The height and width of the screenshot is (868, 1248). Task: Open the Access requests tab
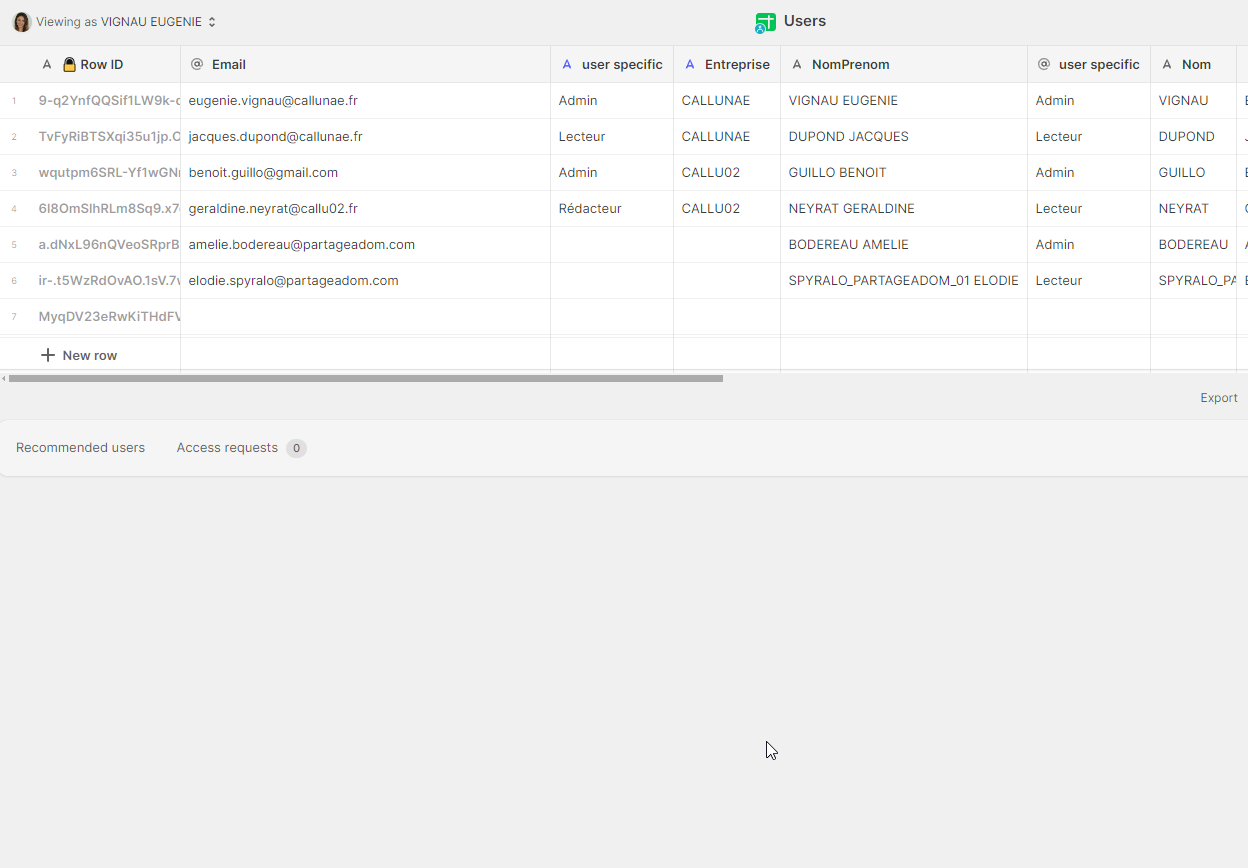click(227, 448)
